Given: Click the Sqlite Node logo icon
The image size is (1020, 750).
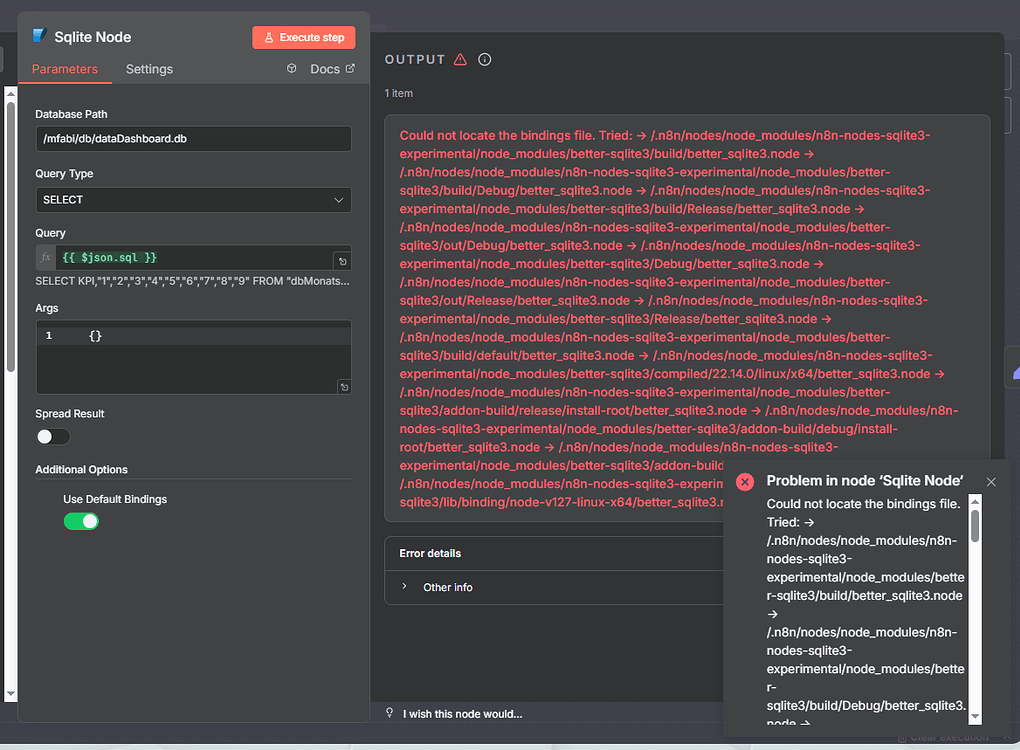Looking at the screenshot, I should click(37, 36).
